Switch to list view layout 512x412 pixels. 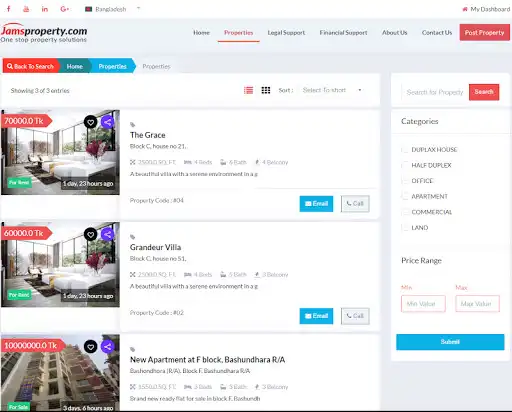point(248,90)
